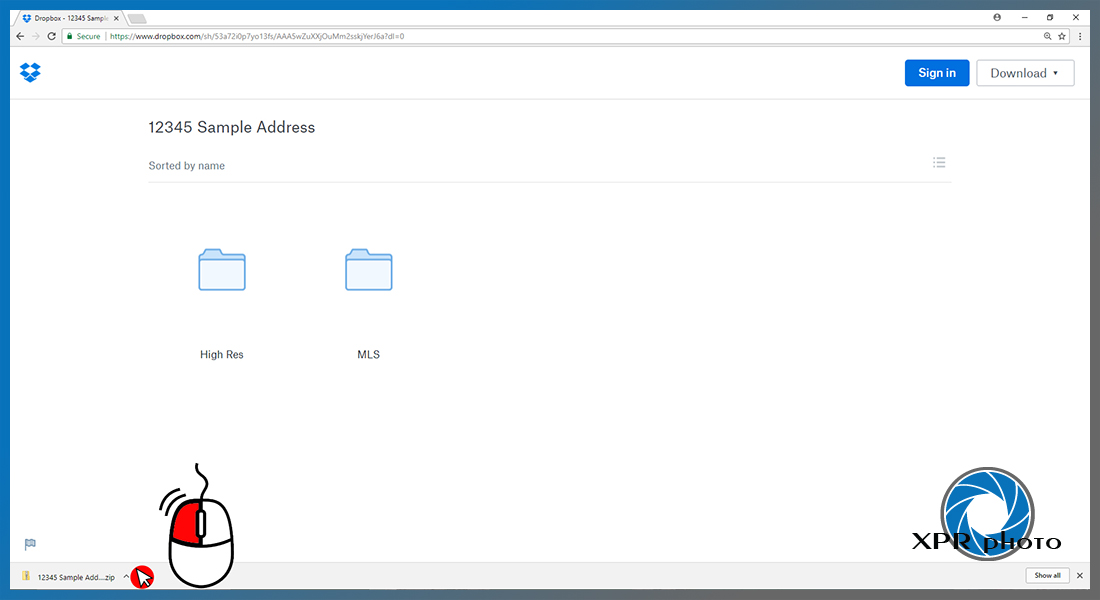Reload the Dropbox page
The width and height of the screenshot is (1100, 600).
[51, 36]
